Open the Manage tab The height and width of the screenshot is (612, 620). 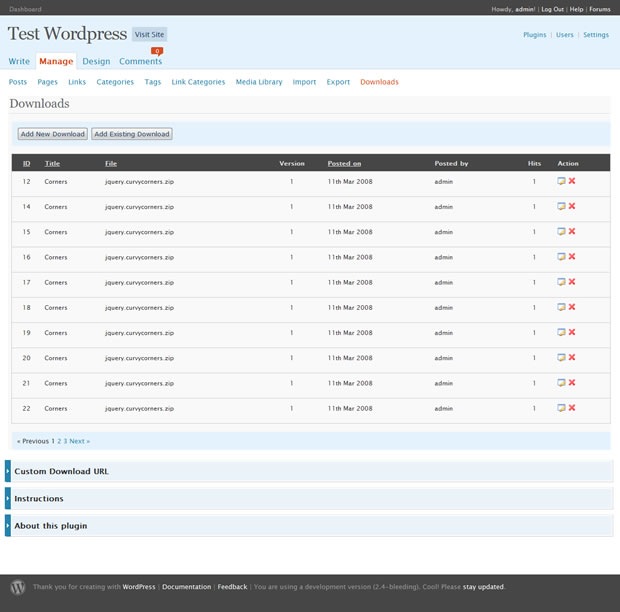click(56, 61)
